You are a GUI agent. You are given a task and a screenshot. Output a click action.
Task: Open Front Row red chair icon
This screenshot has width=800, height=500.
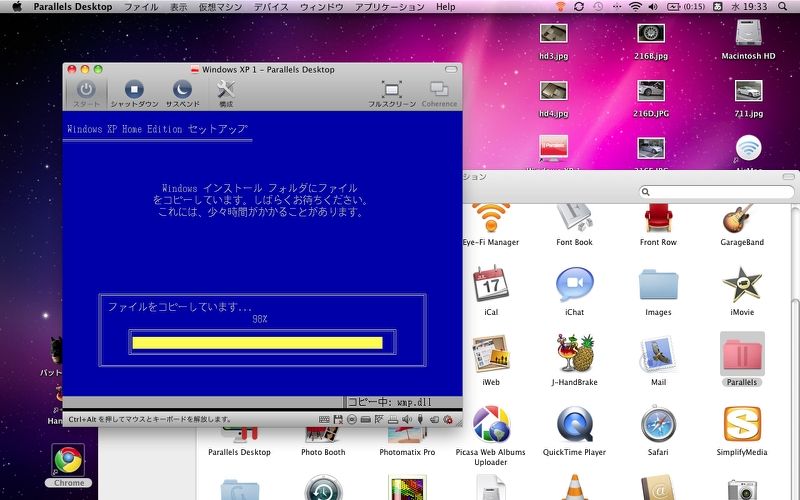(x=658, y=218)
